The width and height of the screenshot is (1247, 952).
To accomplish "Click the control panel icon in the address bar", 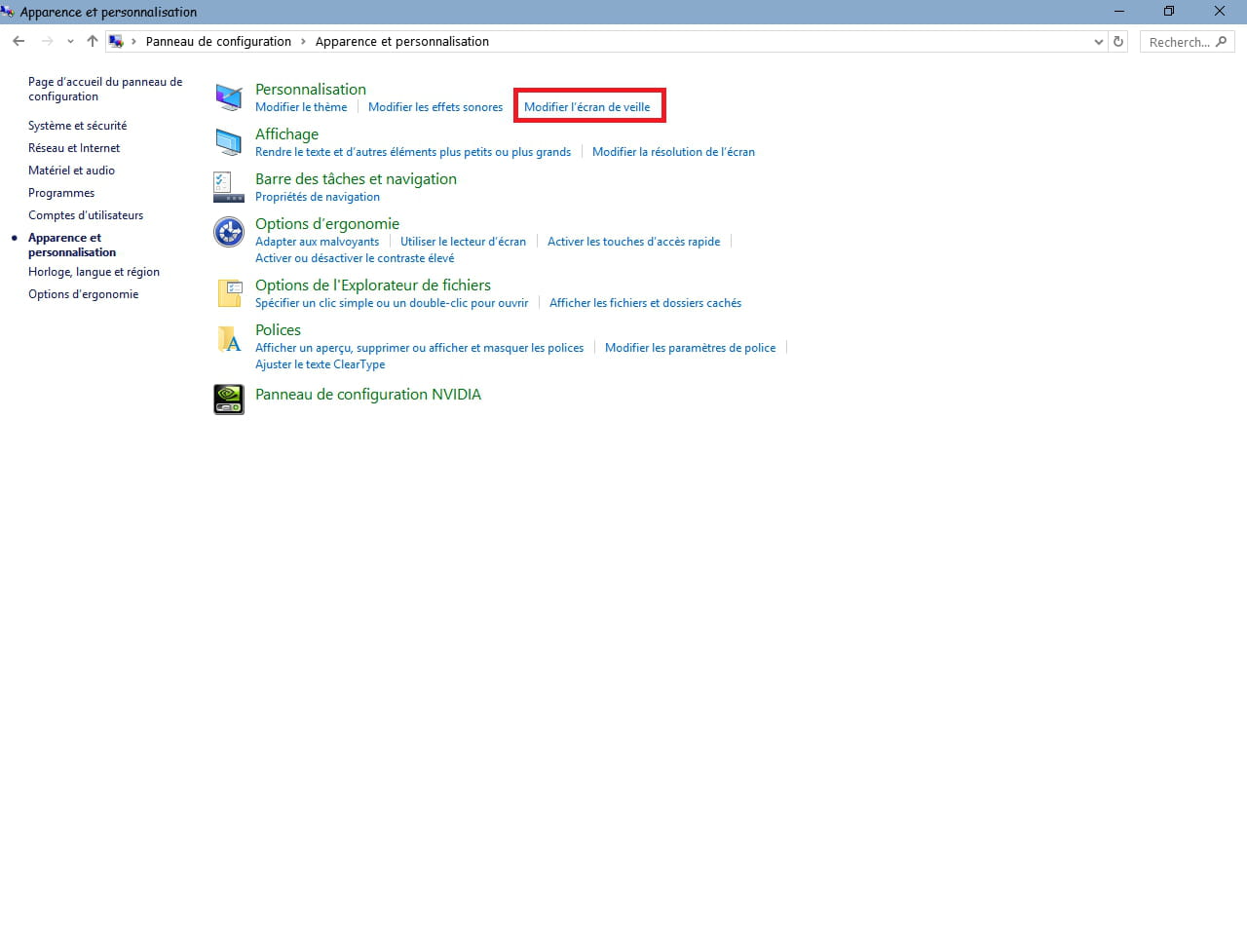I will coord(117,41).
